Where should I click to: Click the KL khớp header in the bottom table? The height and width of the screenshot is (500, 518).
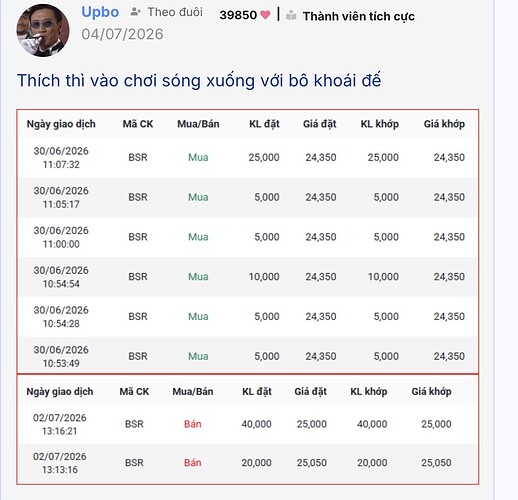pos(369,391)
